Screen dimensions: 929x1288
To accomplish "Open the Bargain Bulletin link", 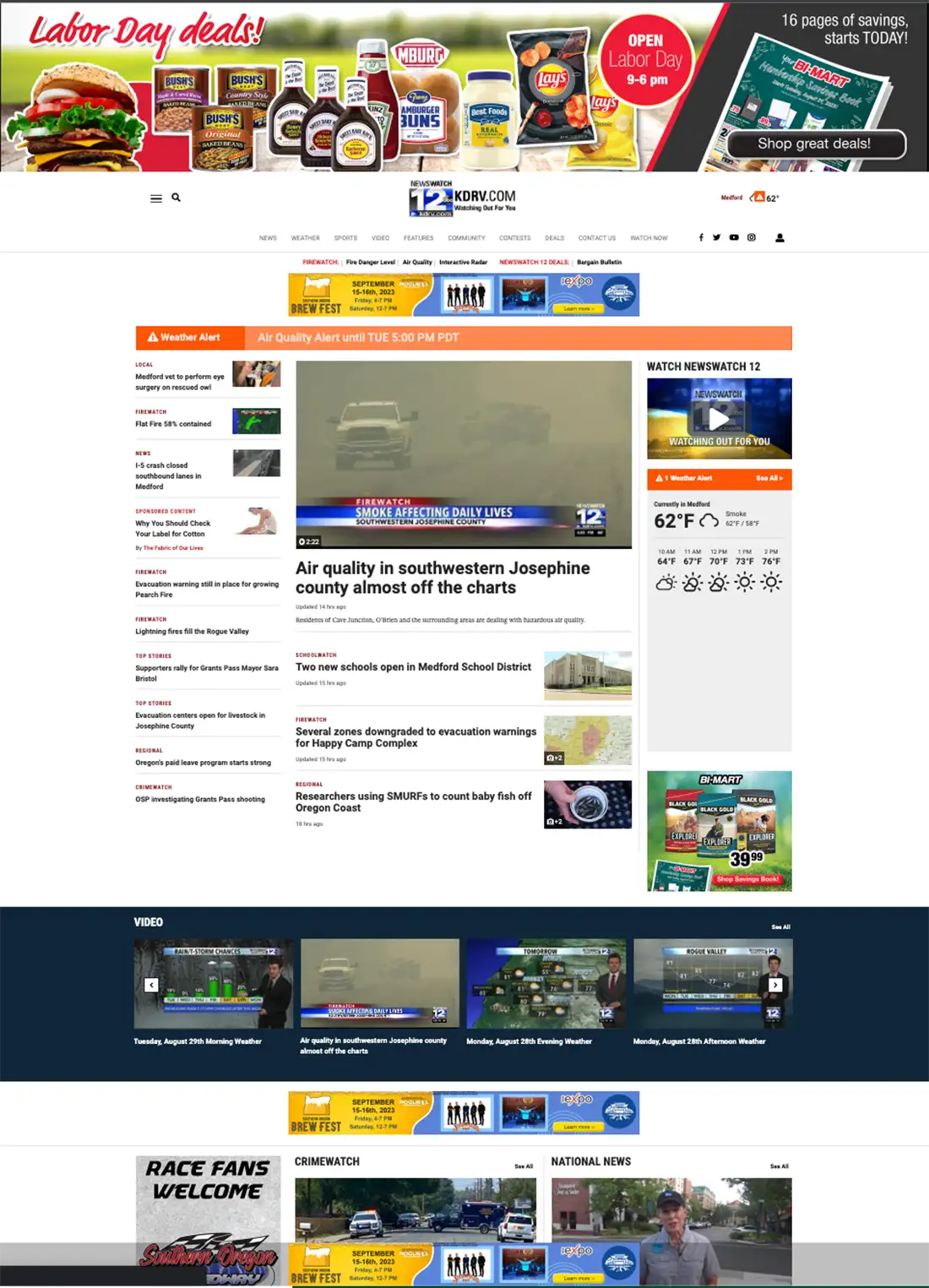I will [x=599, y=262].
